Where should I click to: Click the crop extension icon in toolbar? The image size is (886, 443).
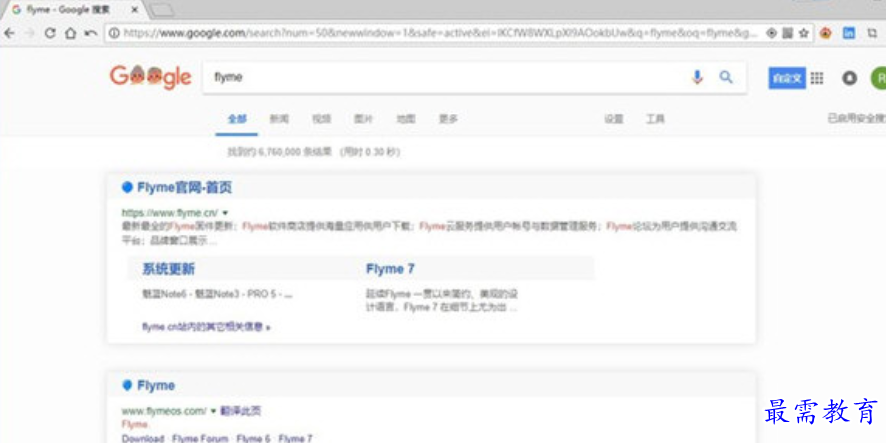pyautogui.click(x=872, y=33)
